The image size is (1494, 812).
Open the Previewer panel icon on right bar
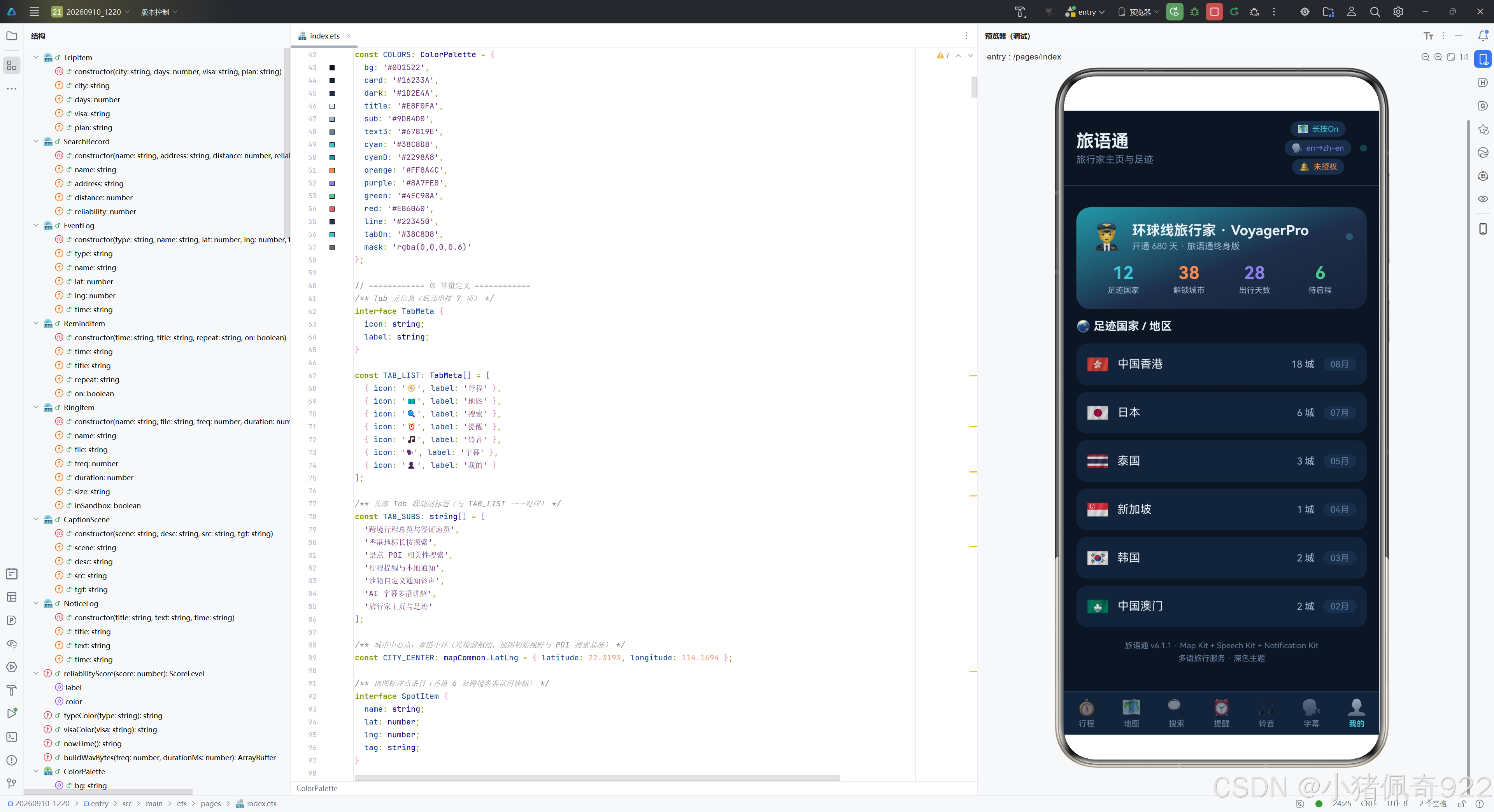[x=1483, y=59]
